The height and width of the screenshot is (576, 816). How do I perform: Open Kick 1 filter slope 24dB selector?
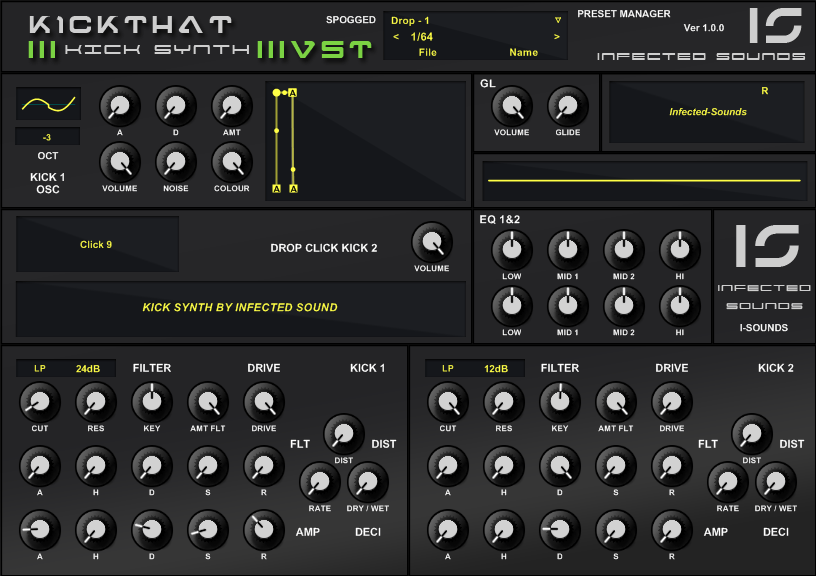tap(88, 368)
